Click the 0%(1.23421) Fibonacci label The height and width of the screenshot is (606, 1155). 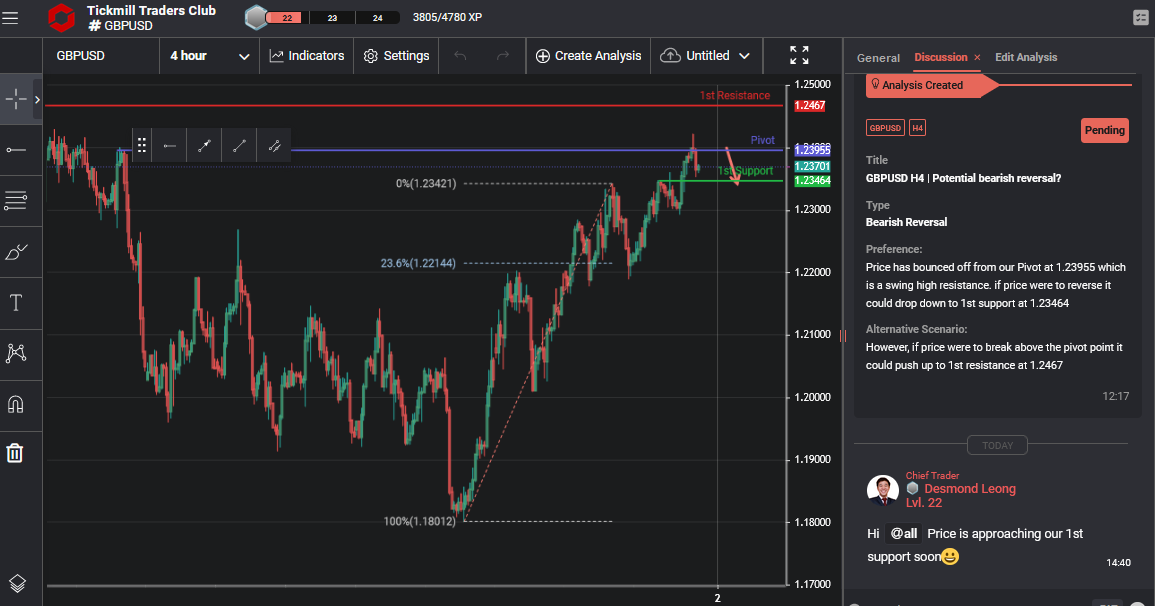(x=426, y=183)
